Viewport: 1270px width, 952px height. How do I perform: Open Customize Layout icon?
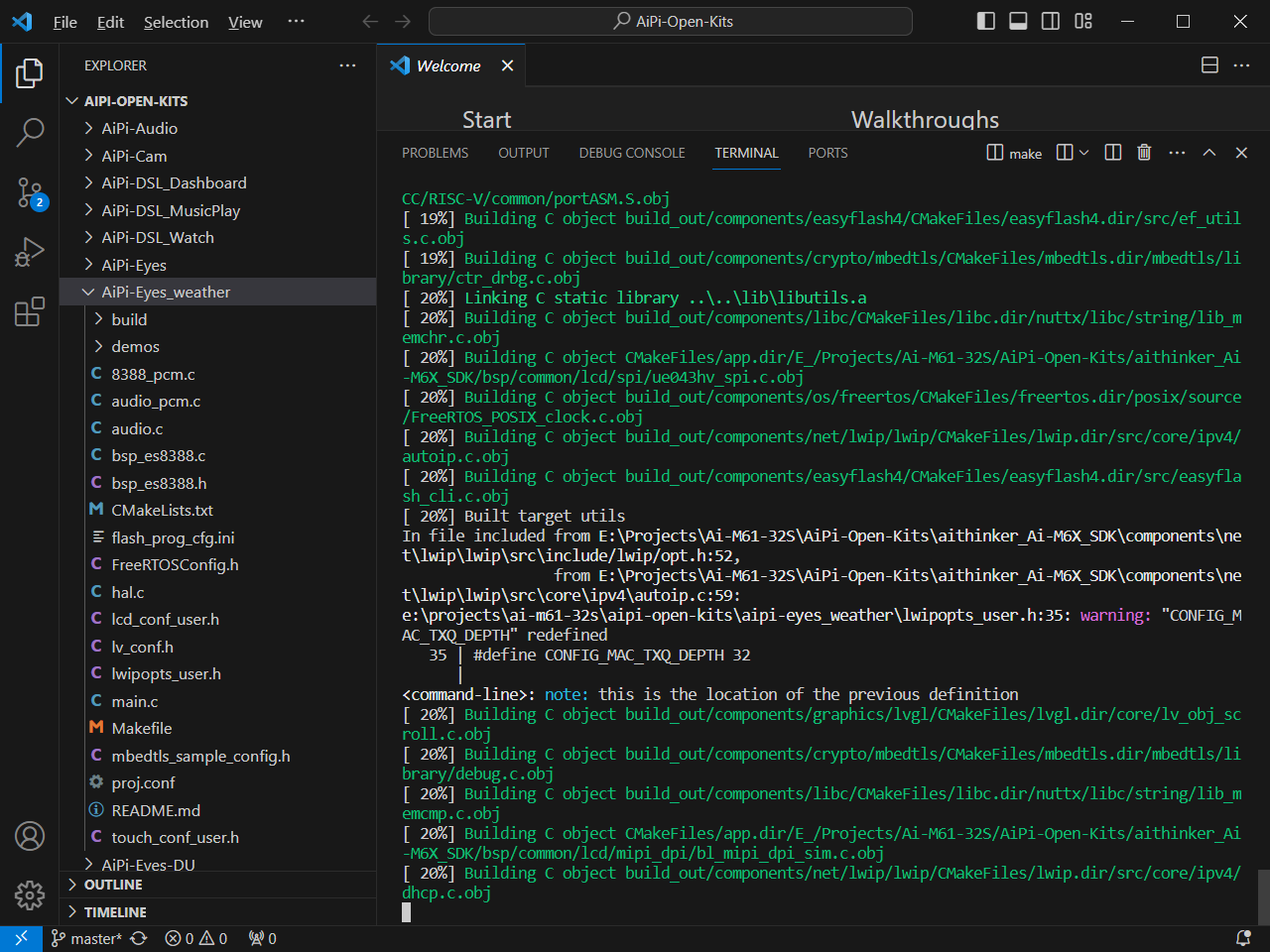click(1083, 21)
